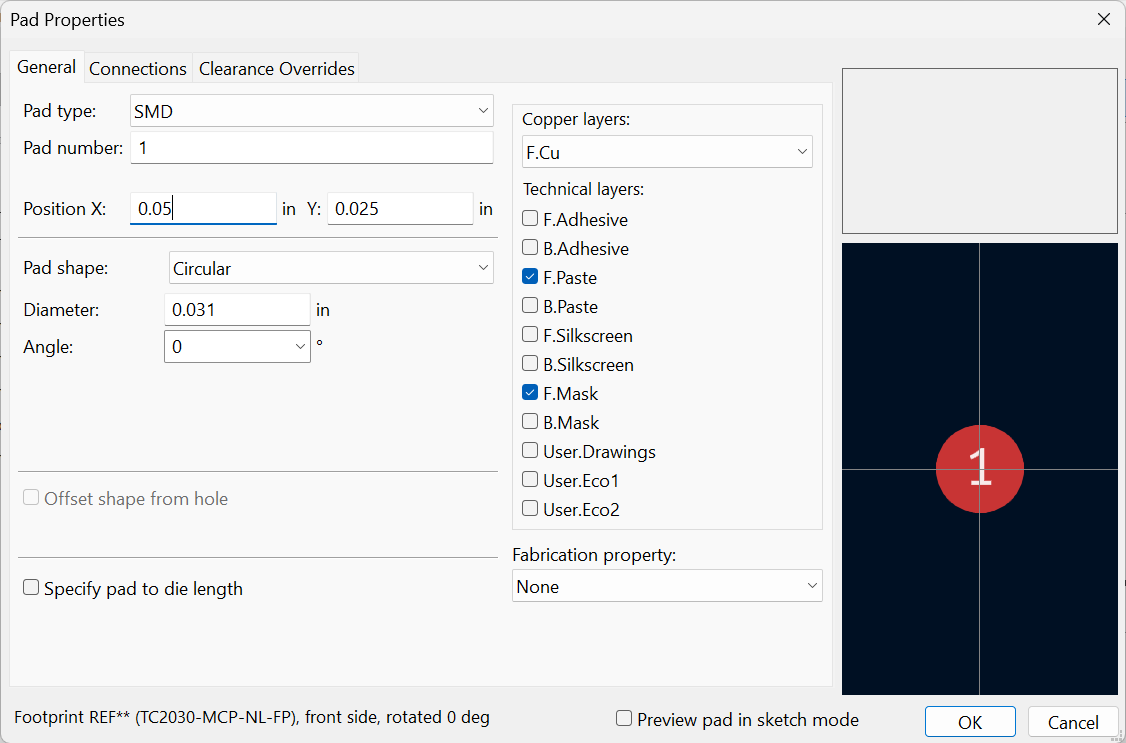Click the OK button

969,722
